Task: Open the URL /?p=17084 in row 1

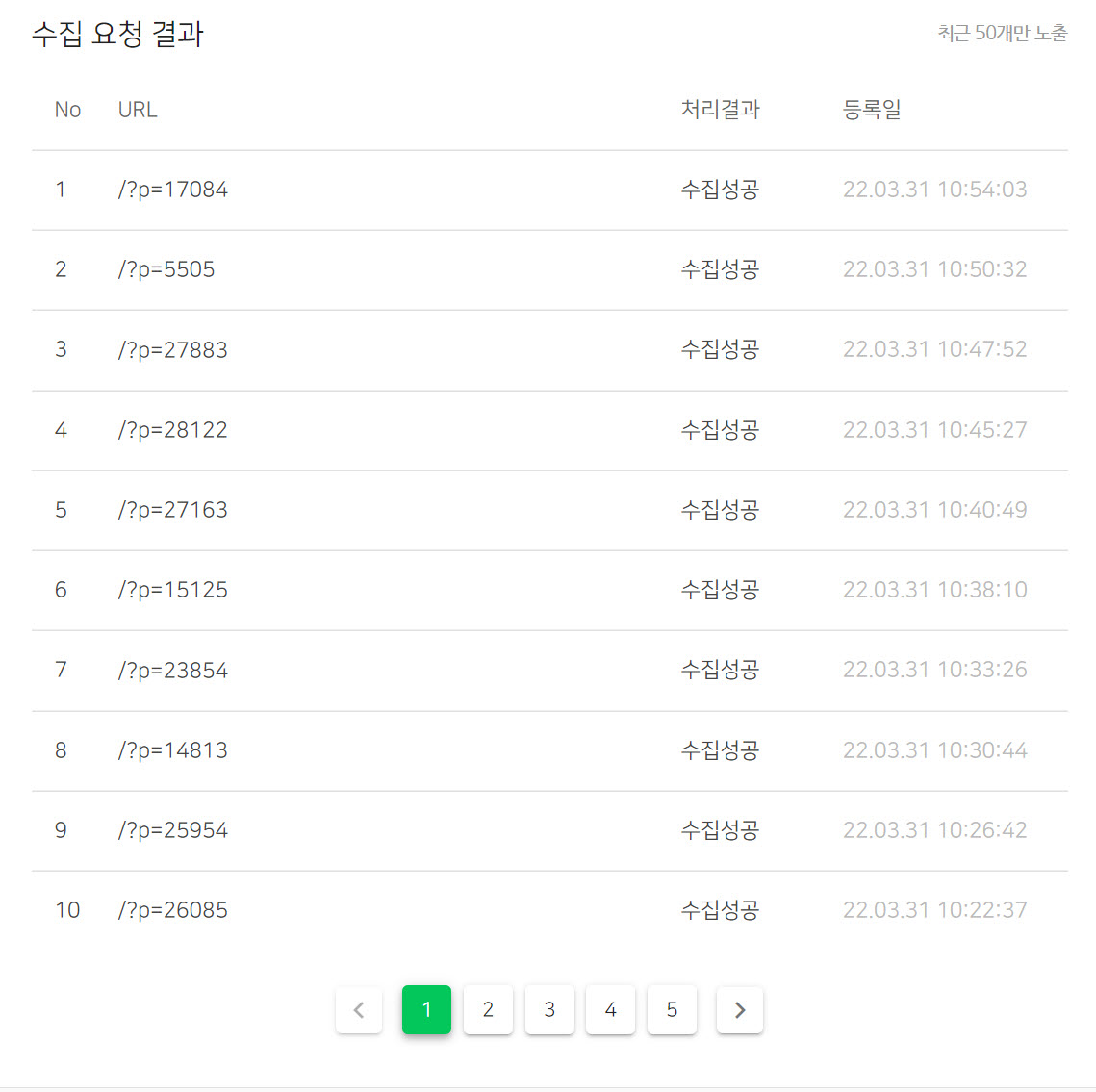Action: [x=172, y=190]
